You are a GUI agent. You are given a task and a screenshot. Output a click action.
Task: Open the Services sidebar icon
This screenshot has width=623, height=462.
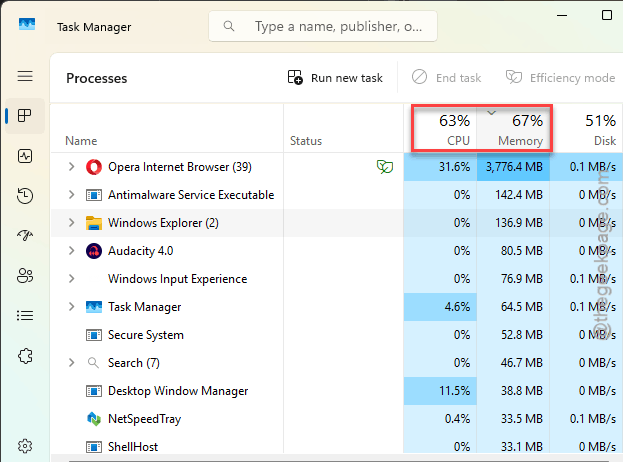point(25,356)
